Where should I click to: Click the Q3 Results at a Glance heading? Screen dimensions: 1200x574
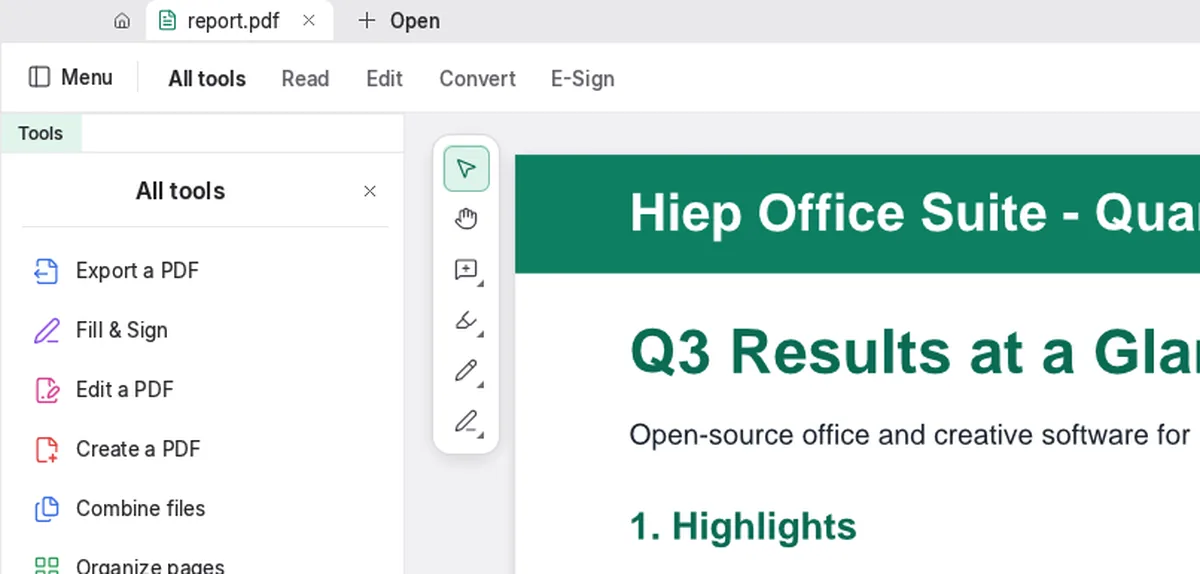pos(914,352)
